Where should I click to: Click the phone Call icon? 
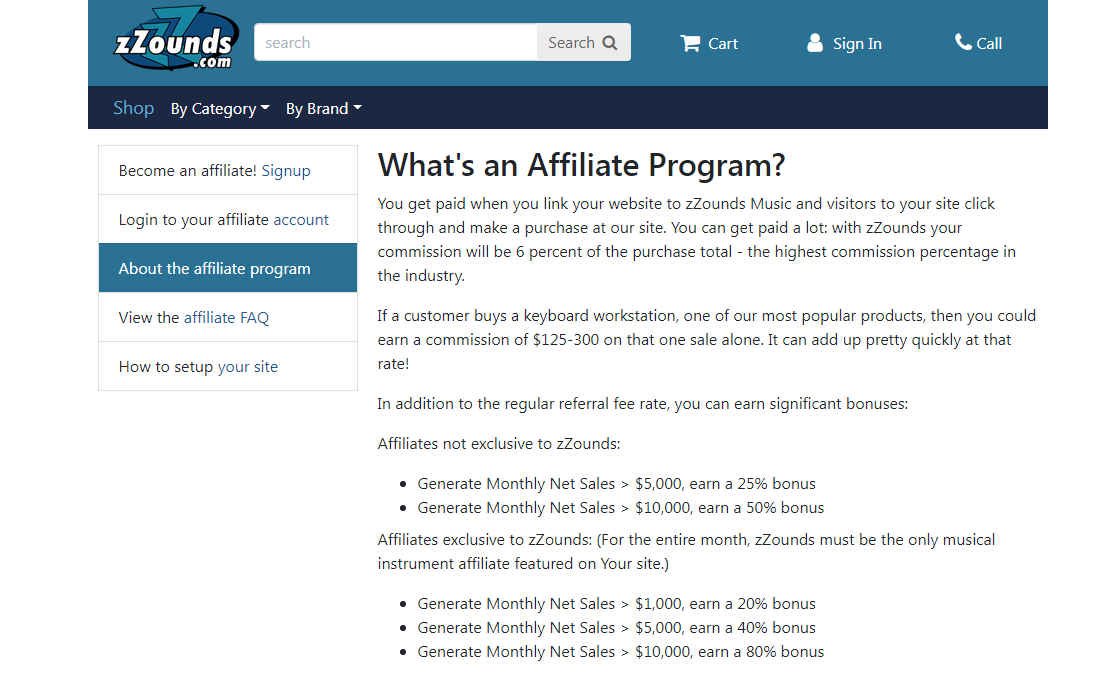coord(963,42)
